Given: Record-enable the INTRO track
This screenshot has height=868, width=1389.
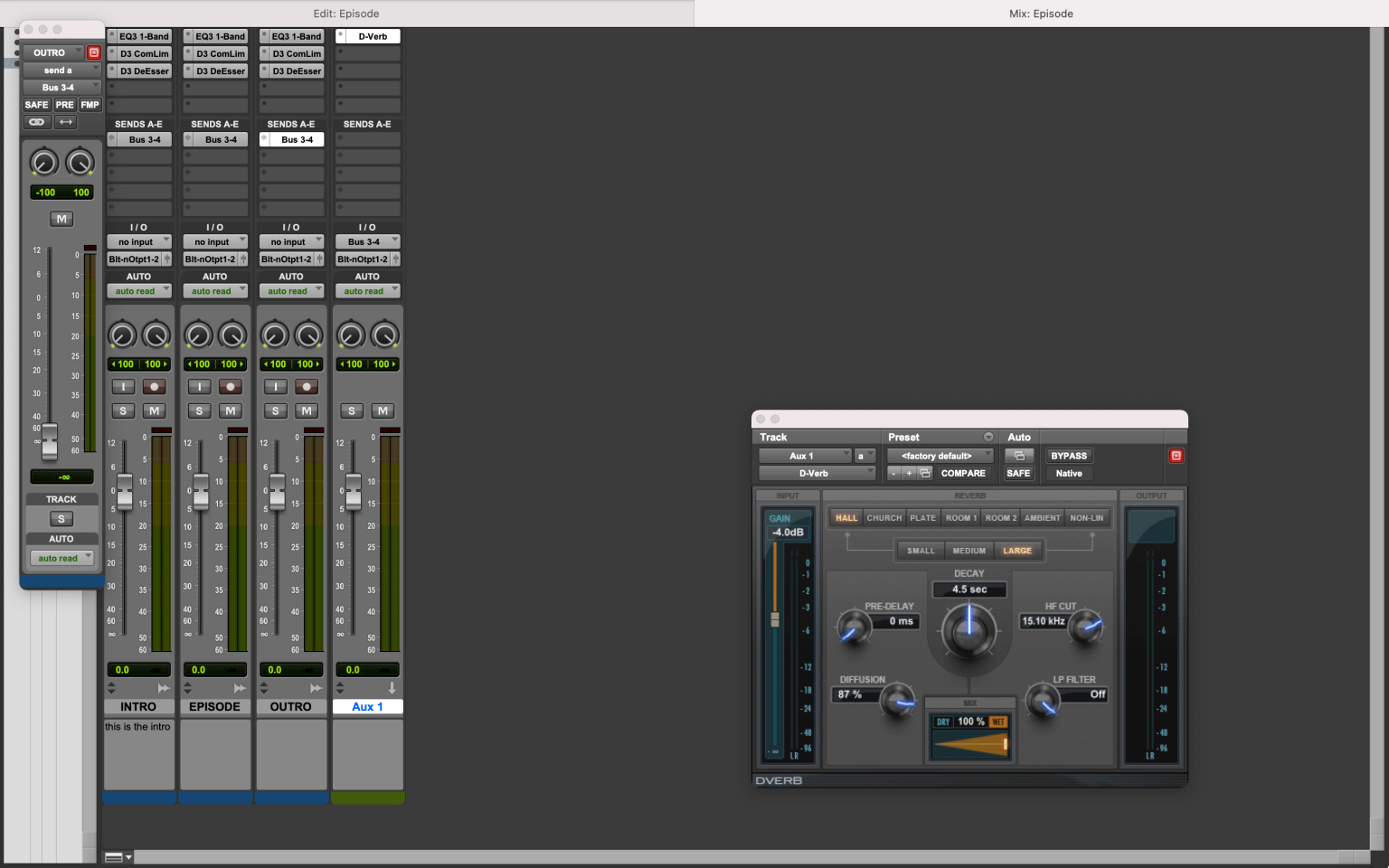Looking at the screenshot, I should pos(155,387).
